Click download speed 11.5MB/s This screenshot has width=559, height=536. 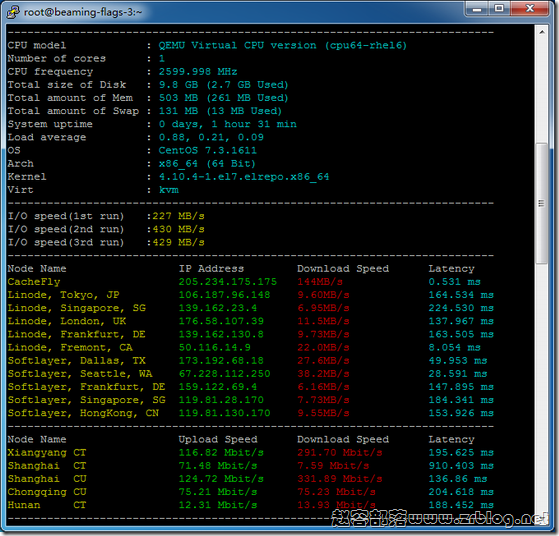click(323, 321)
